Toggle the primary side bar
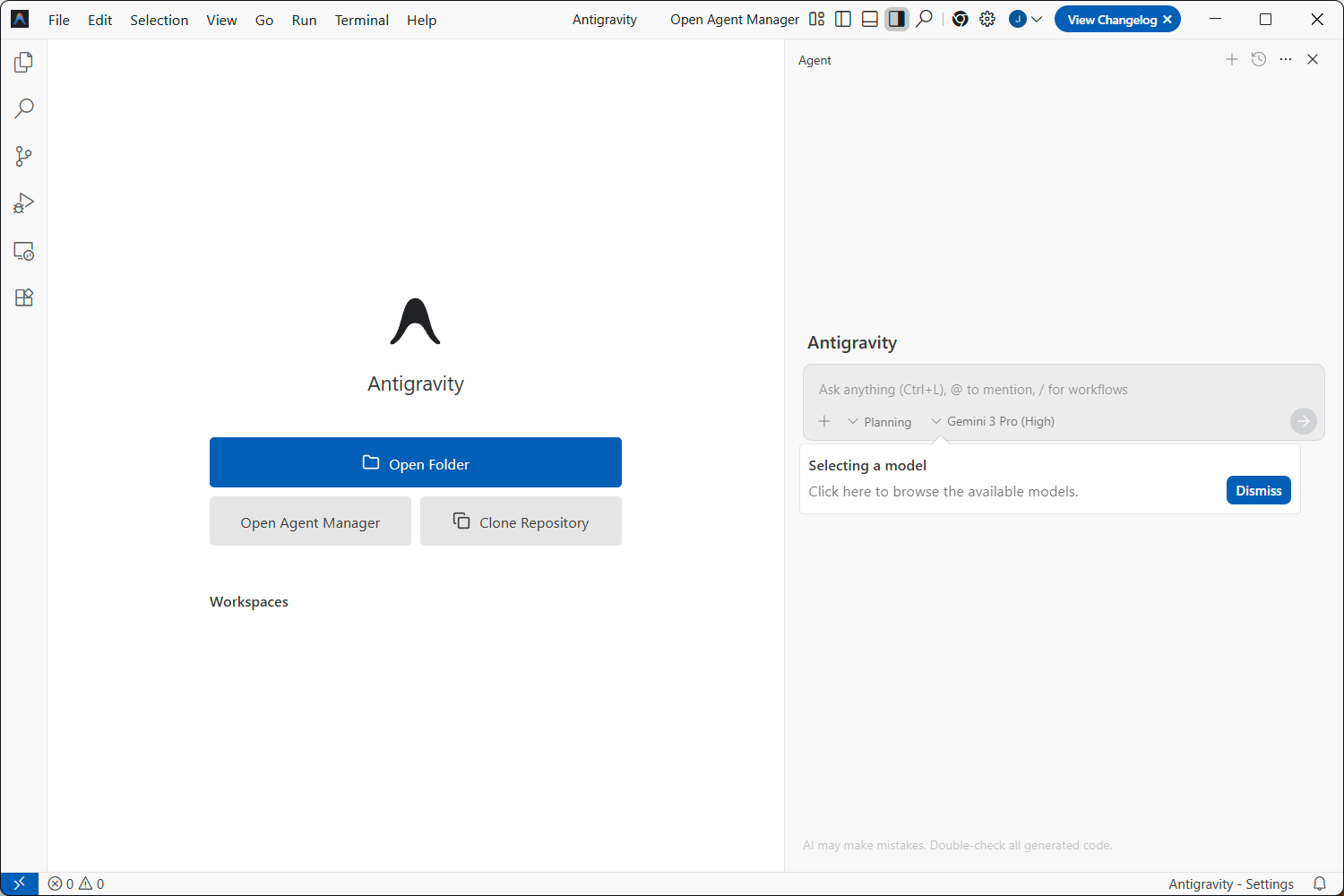Viewport: 1344px width, 896px height. pyautogui.click(x=843, y=19)
